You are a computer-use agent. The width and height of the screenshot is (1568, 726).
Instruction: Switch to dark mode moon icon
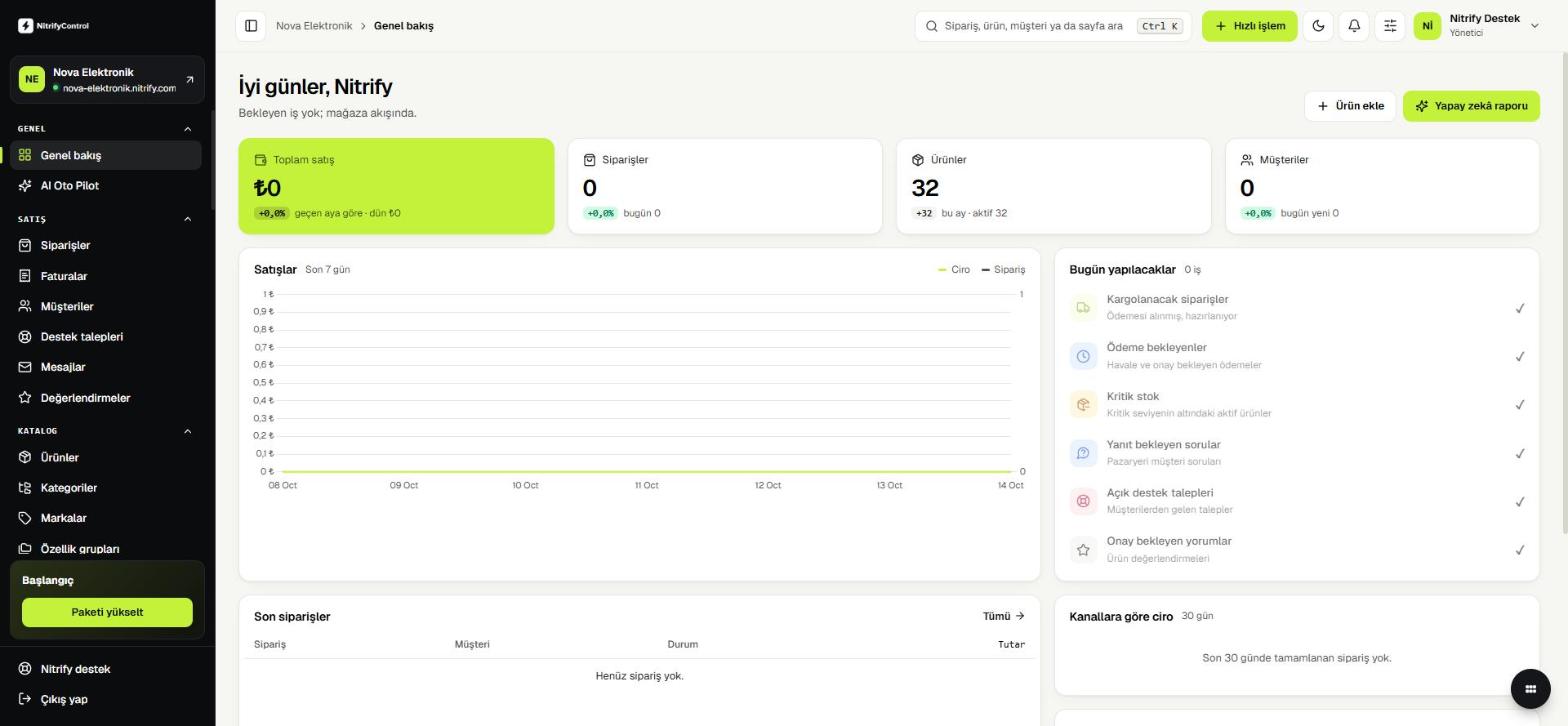click(x=1318, y=26)
